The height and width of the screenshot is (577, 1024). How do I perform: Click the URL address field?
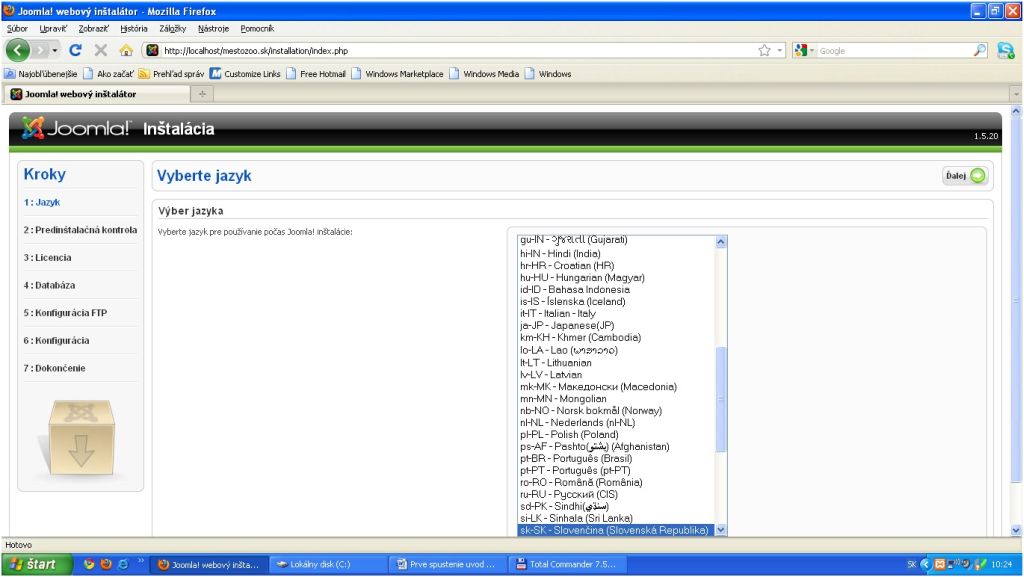coord(457,50)
